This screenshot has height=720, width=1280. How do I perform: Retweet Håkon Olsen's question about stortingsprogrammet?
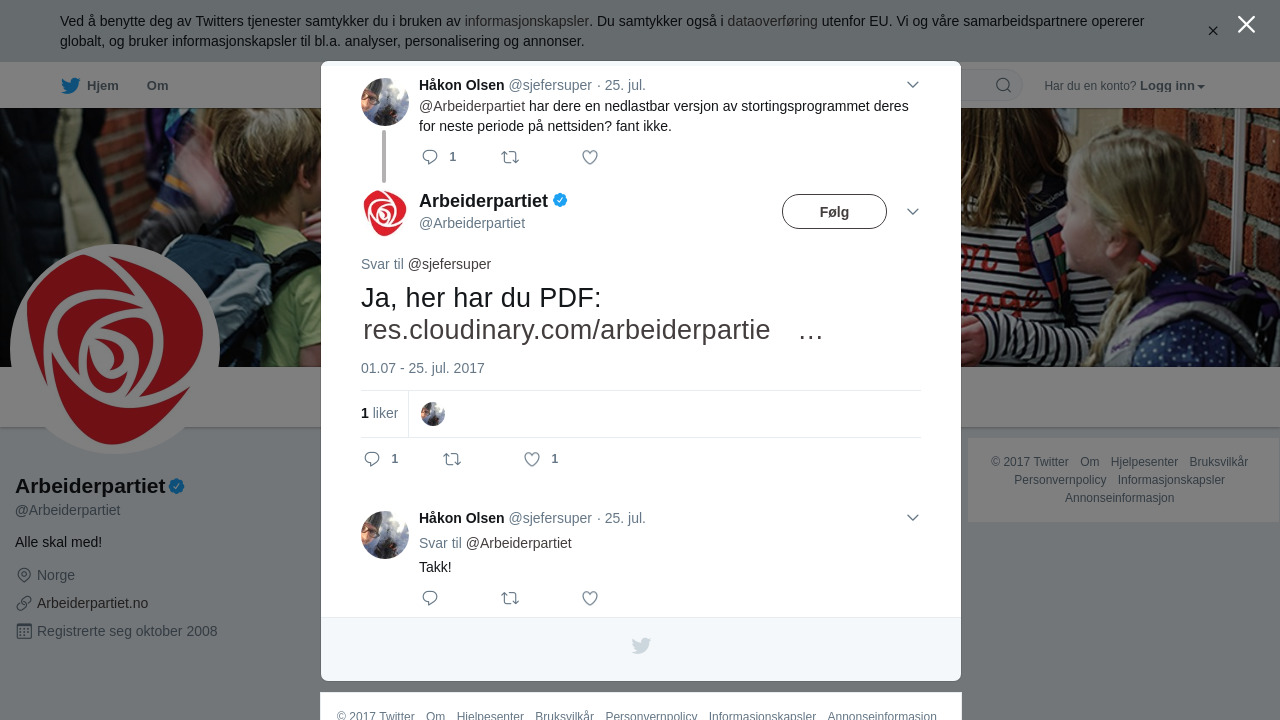510,157
